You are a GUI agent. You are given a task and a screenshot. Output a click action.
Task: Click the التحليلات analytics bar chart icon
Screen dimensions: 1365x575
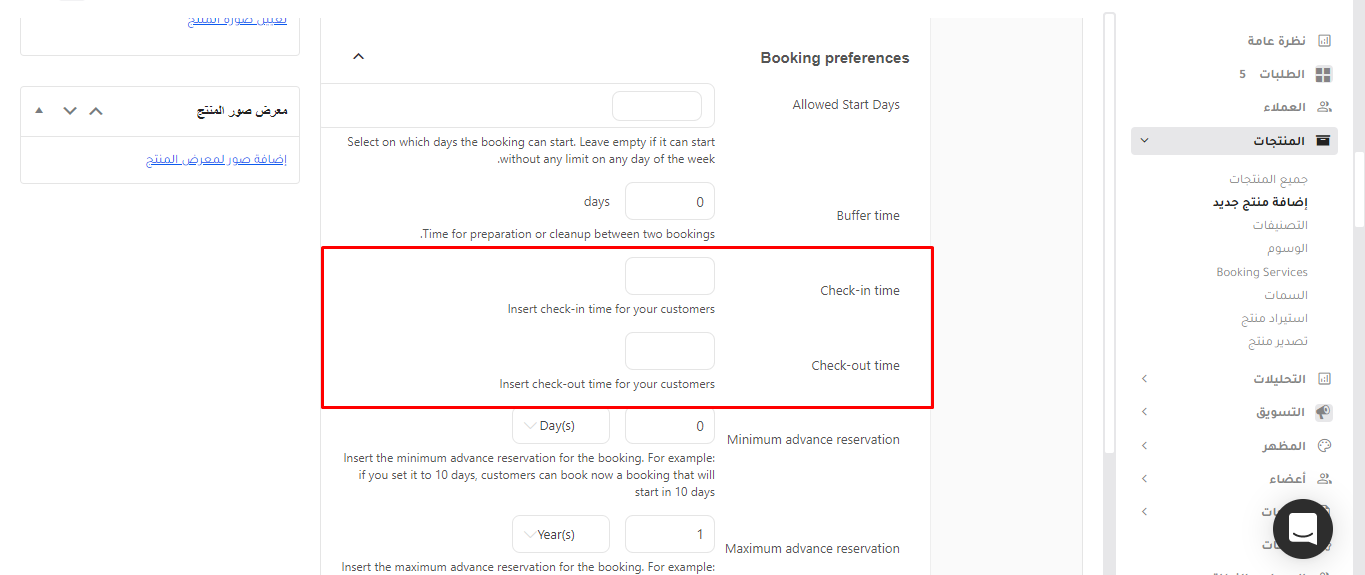(x=1325, y=379)
